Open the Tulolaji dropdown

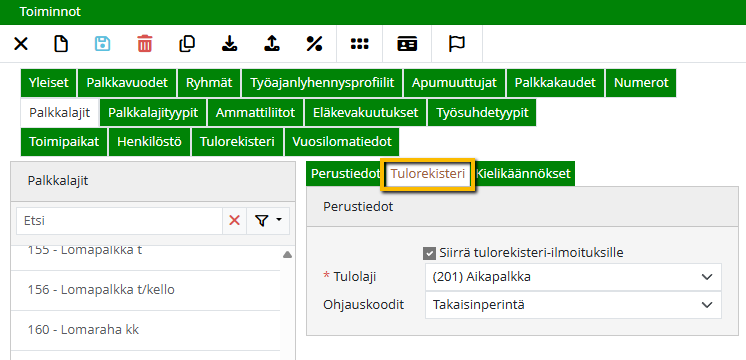[x=573, y=277]
